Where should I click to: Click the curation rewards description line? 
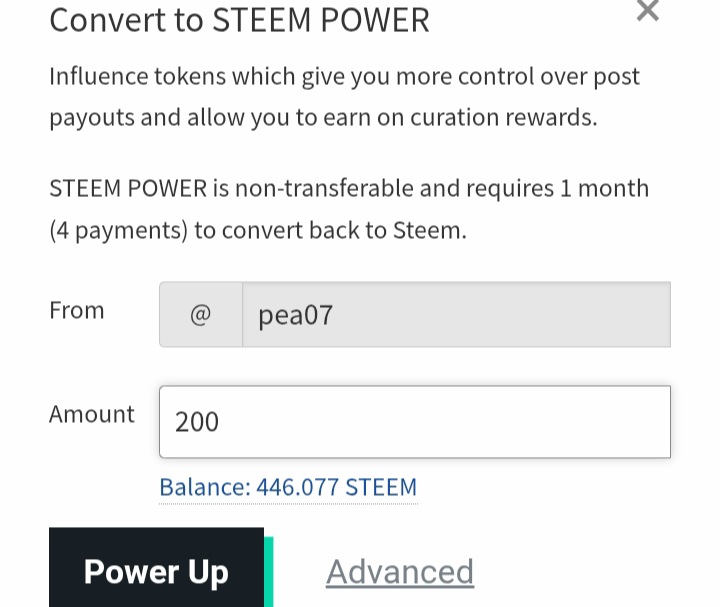pyautogui.click(x=323, y=118)
